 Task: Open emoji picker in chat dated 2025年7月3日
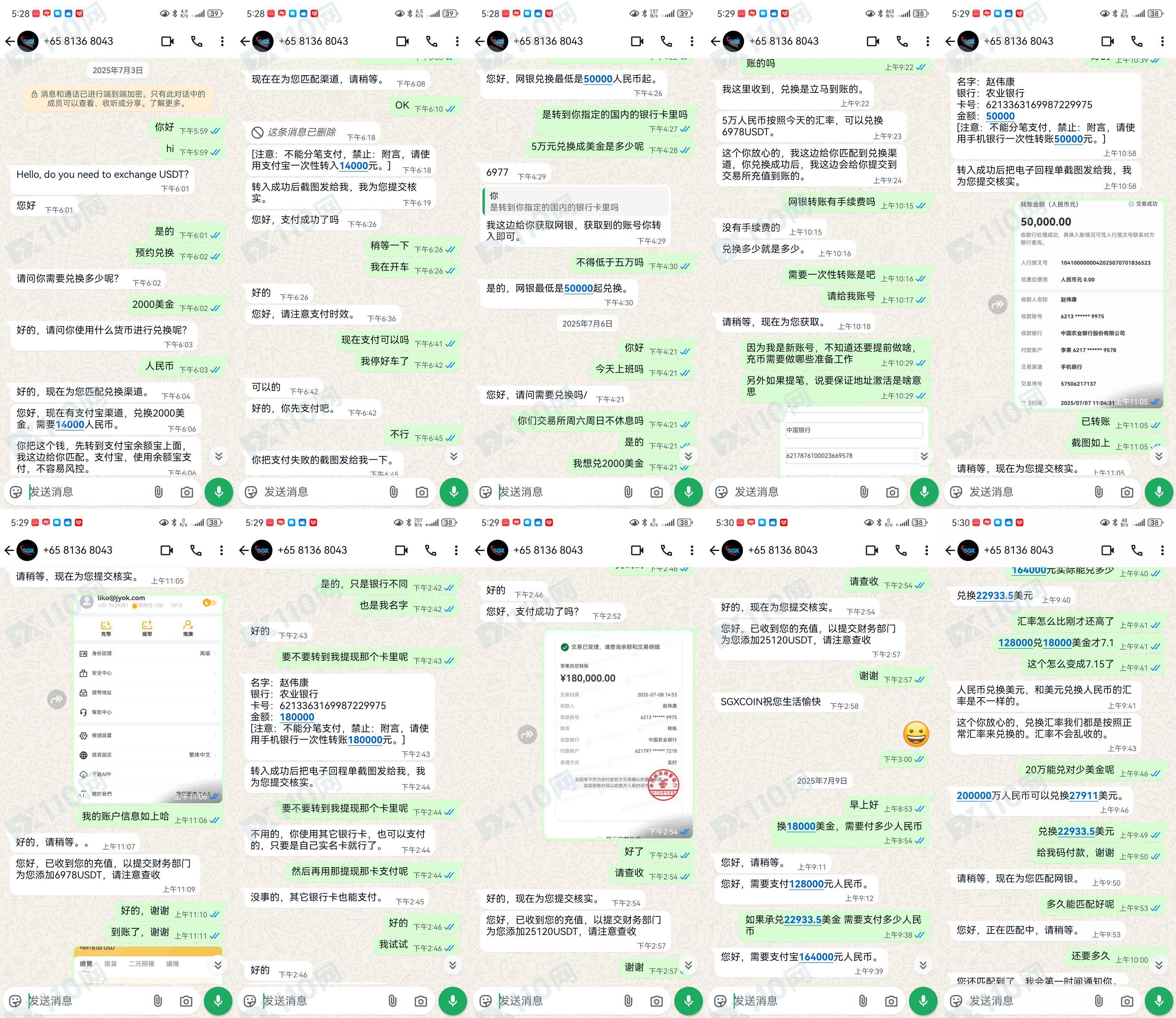pyautogui.click(x=16, y=492)
